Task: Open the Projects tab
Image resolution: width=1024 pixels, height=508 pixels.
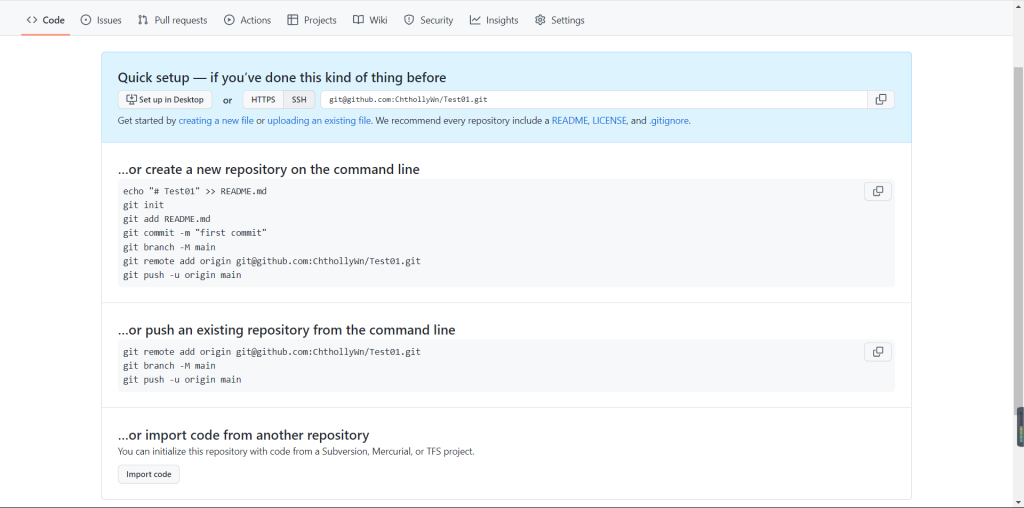Action: [x=312, y=20]
